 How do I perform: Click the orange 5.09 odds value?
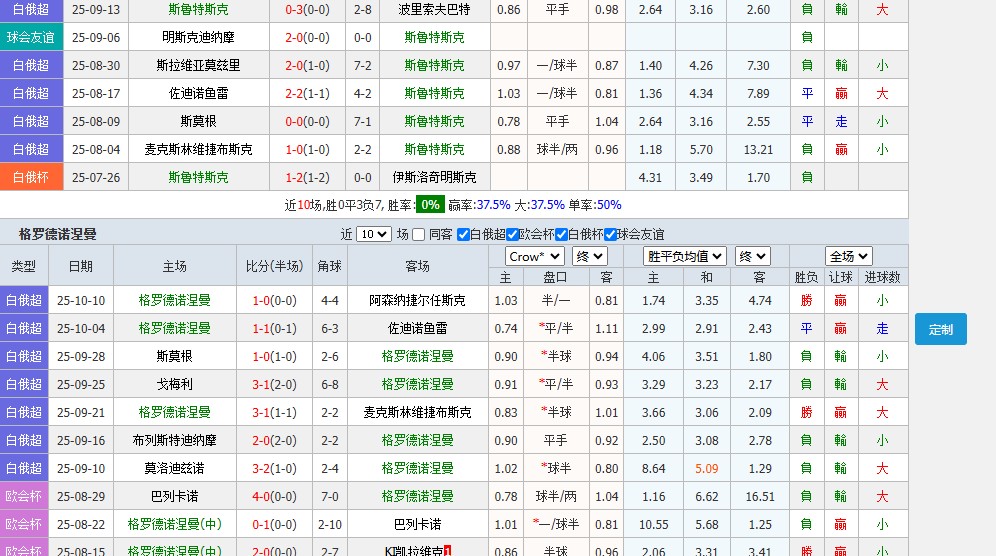pyautogui.click(x=706, y=468)
